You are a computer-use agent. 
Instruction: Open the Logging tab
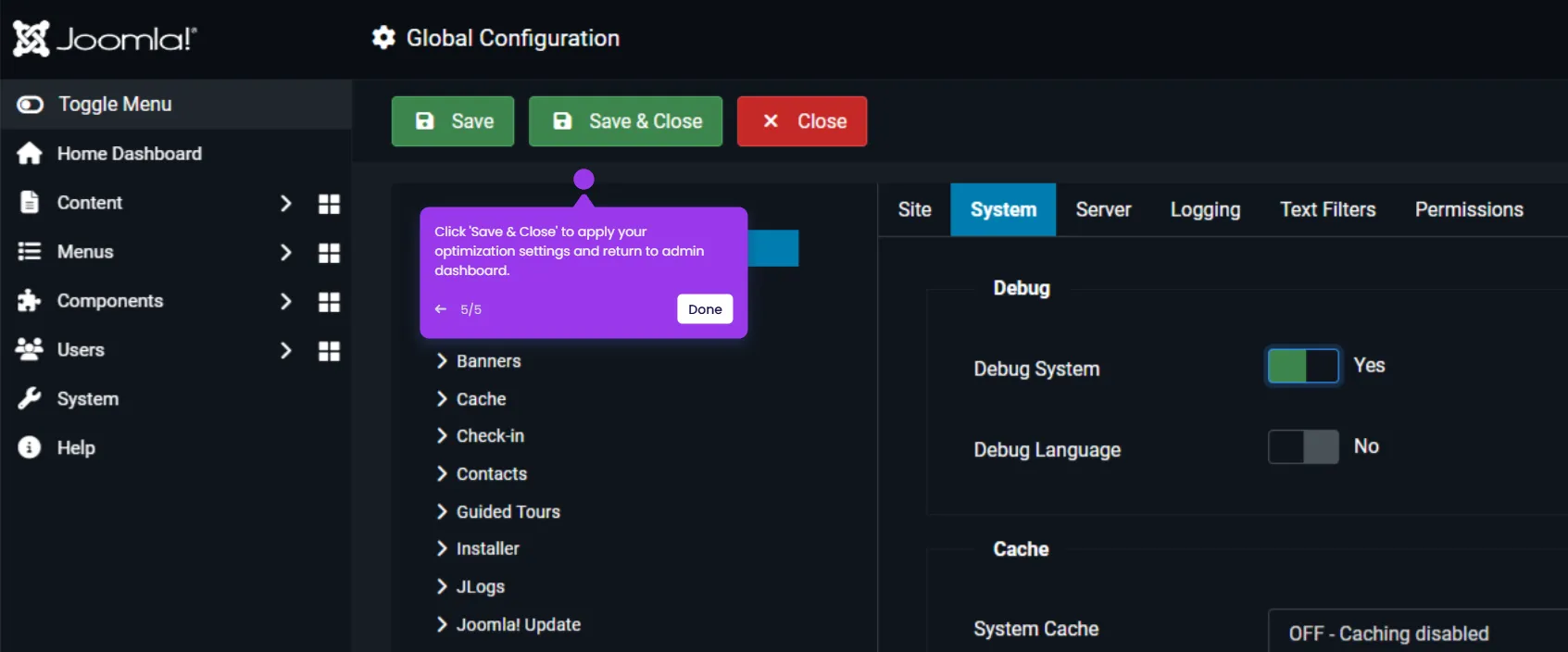click(x=1205, y=209)
